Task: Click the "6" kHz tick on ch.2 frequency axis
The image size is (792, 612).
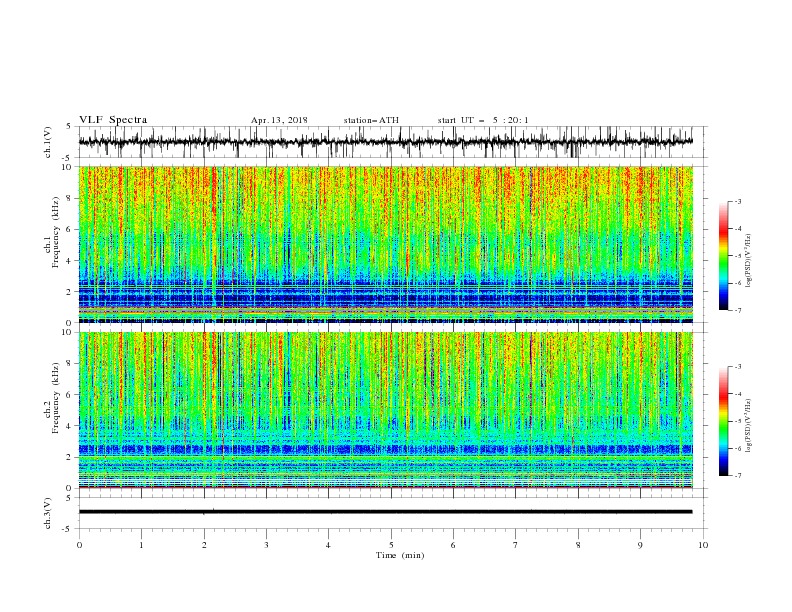Action: pos(70,395)
